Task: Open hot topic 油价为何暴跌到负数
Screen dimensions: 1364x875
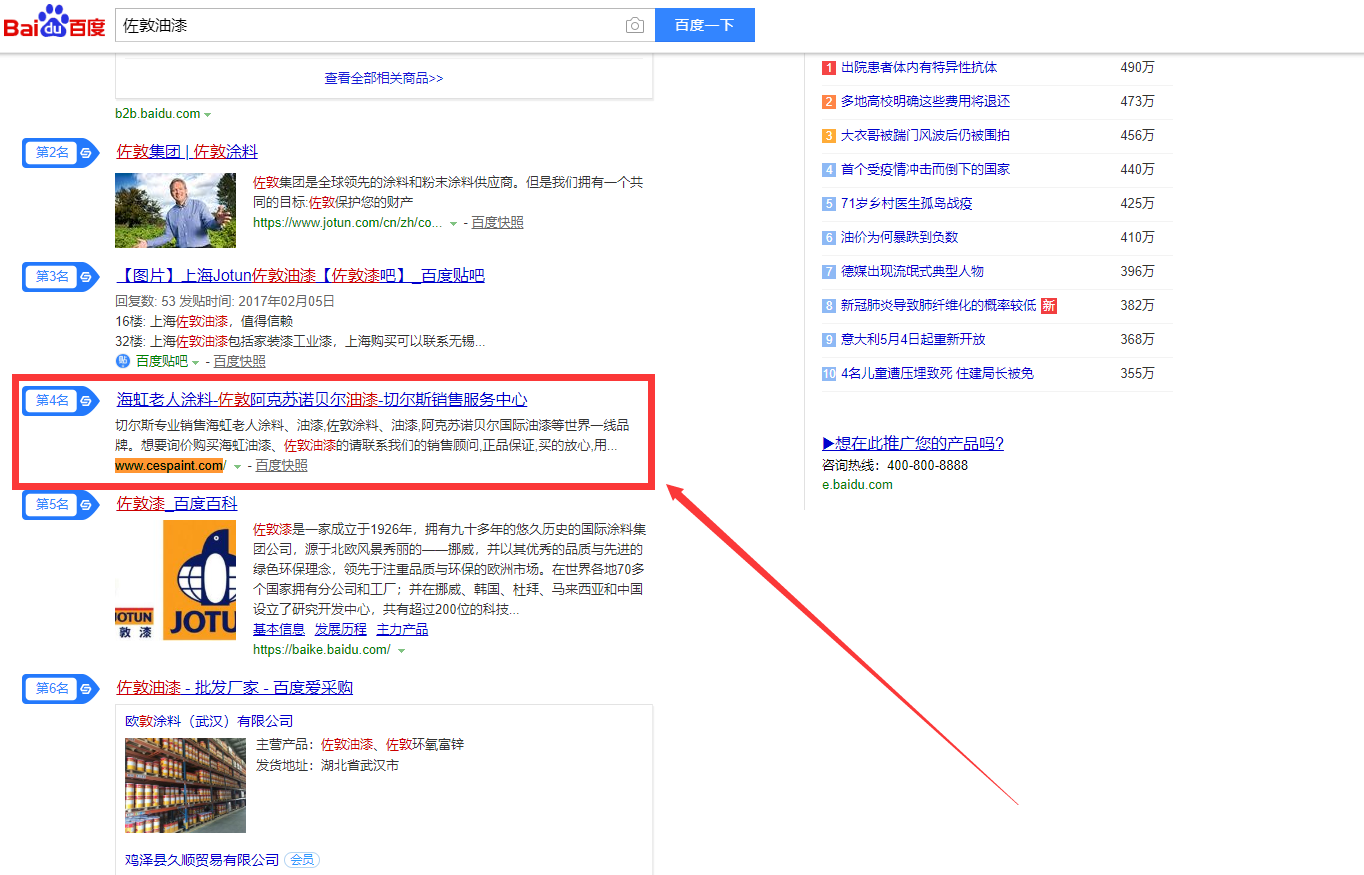Action: tap(899, 238)
